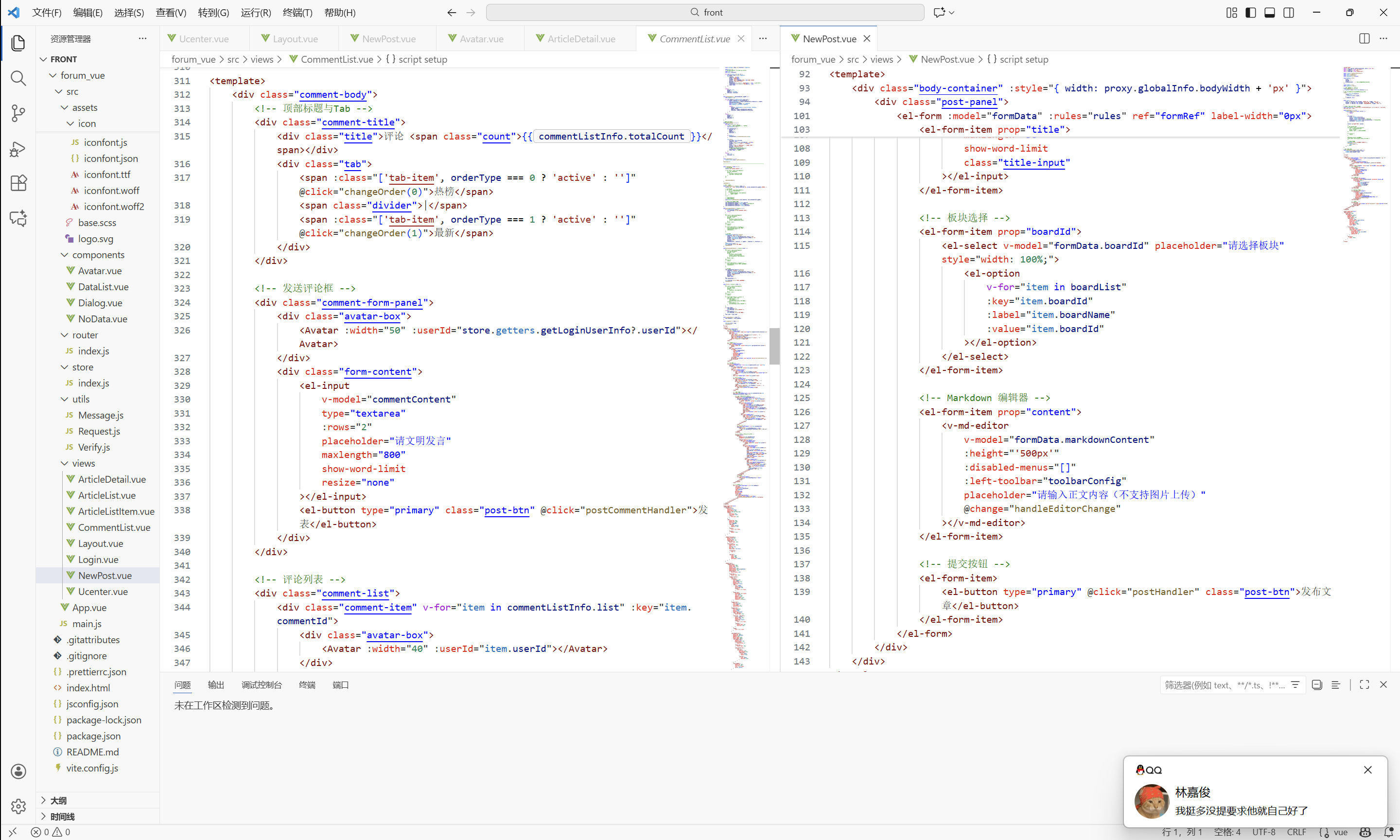Click the left editor vertical scrollbar thumb
Image resolution: width=1400 pixels, height=840 pixels.
(774, 346)
